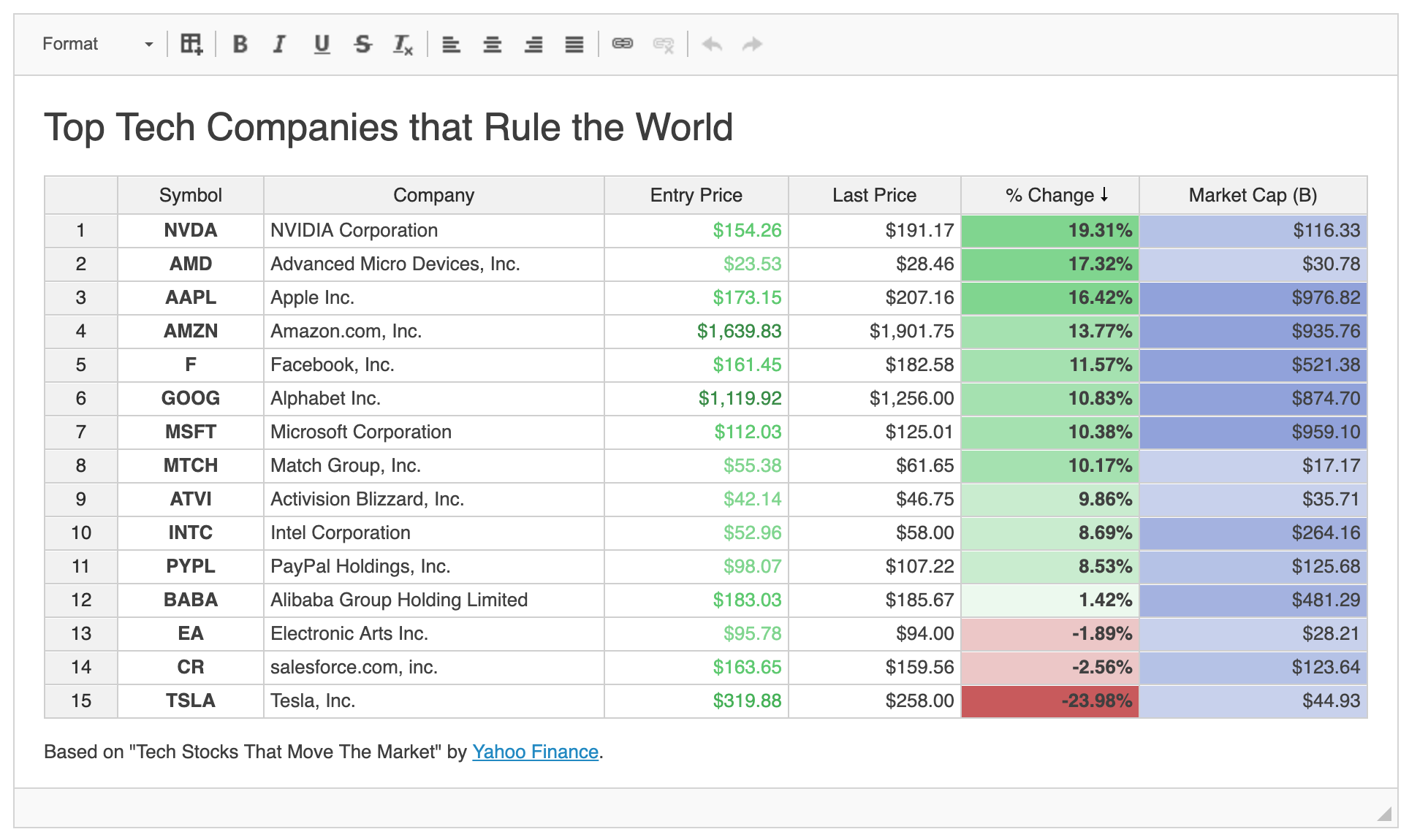Click the 'Facebook, Inc.' company cell
Image resolution: width=1409 pixels, height=840 pixels.
[x=434, y=364]
